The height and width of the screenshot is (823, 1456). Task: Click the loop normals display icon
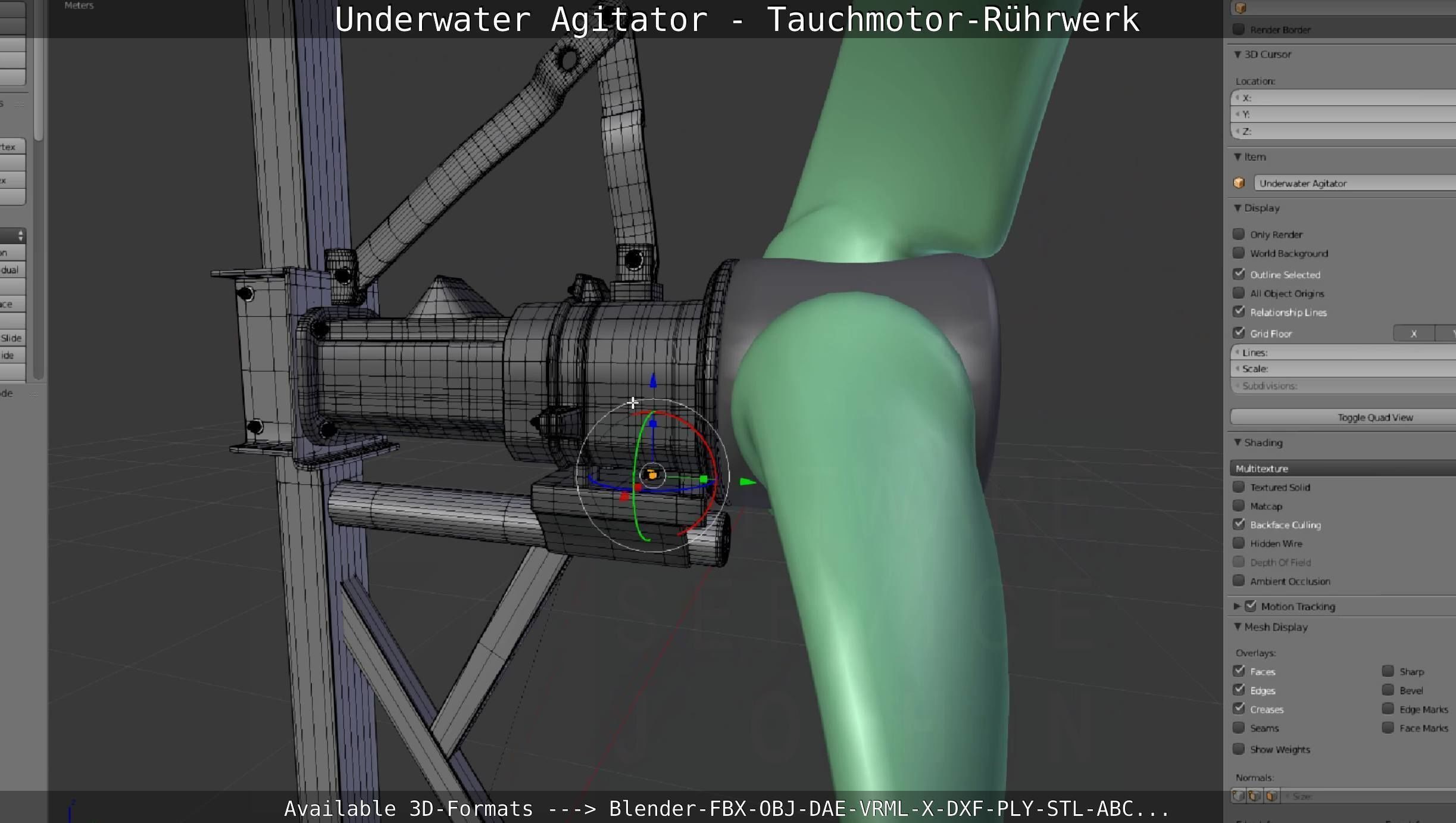tap(1255, 796)
